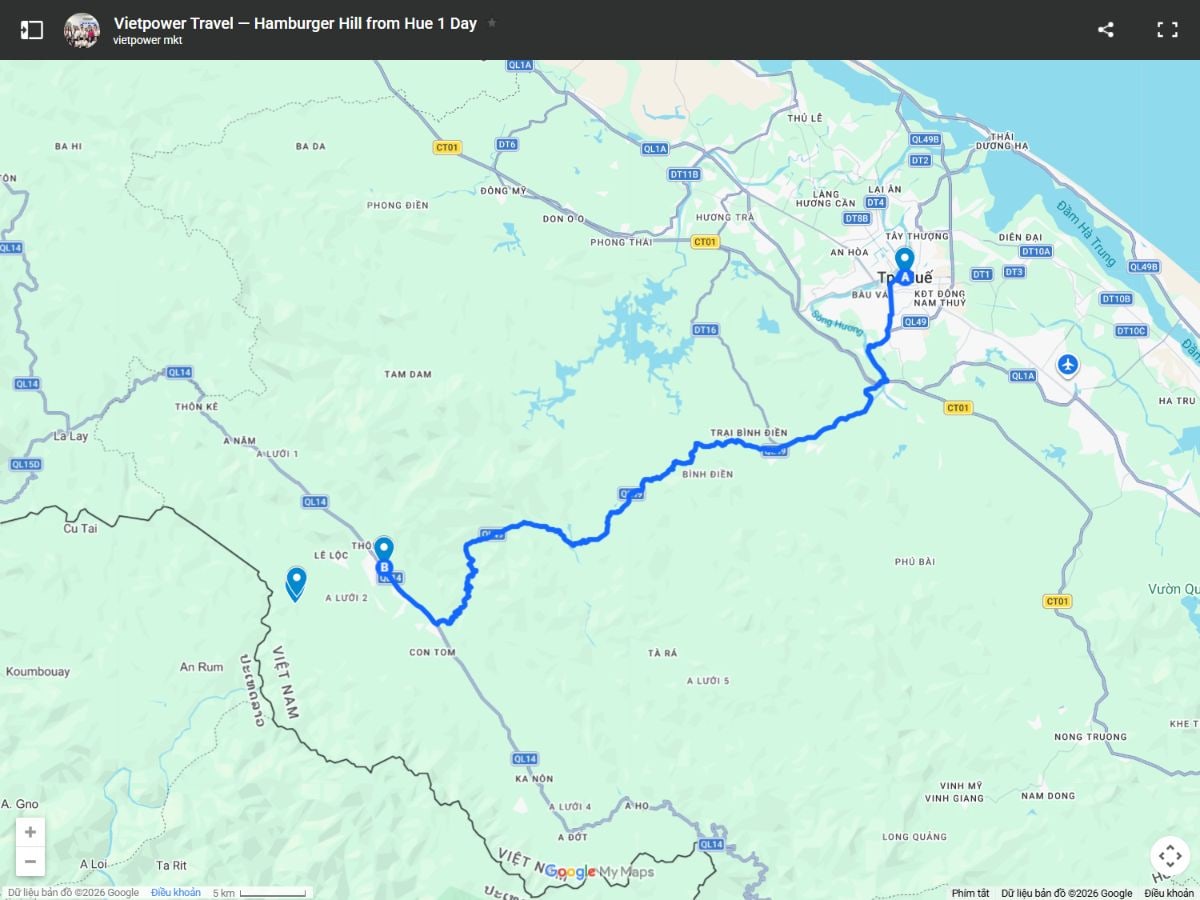Star this Hamburger Hill map
Viewport: 1200px width, 900px height.
coord(492,22)
